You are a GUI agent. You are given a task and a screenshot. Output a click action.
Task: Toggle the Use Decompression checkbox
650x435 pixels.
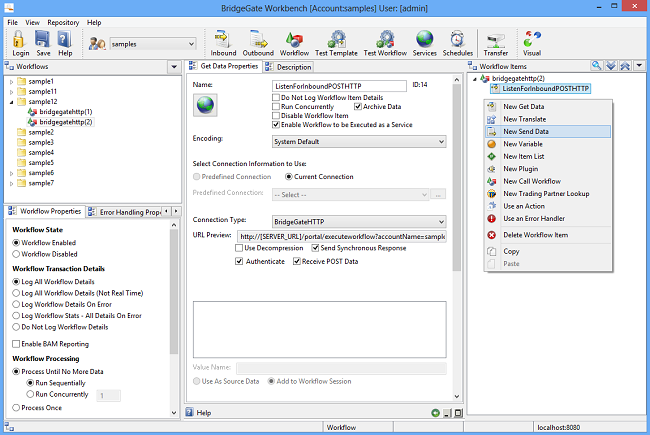[x=238, y=247]
